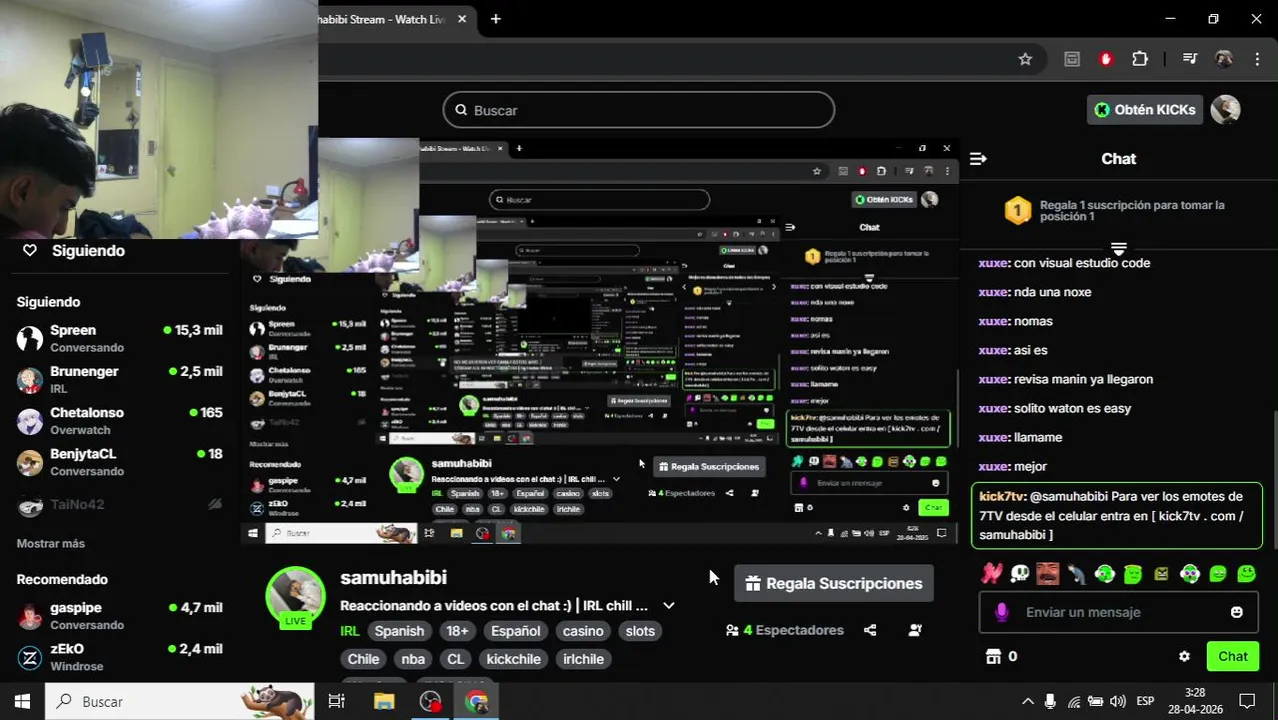Click the 4 Espectadores viewer count

(x=785, y=630)
